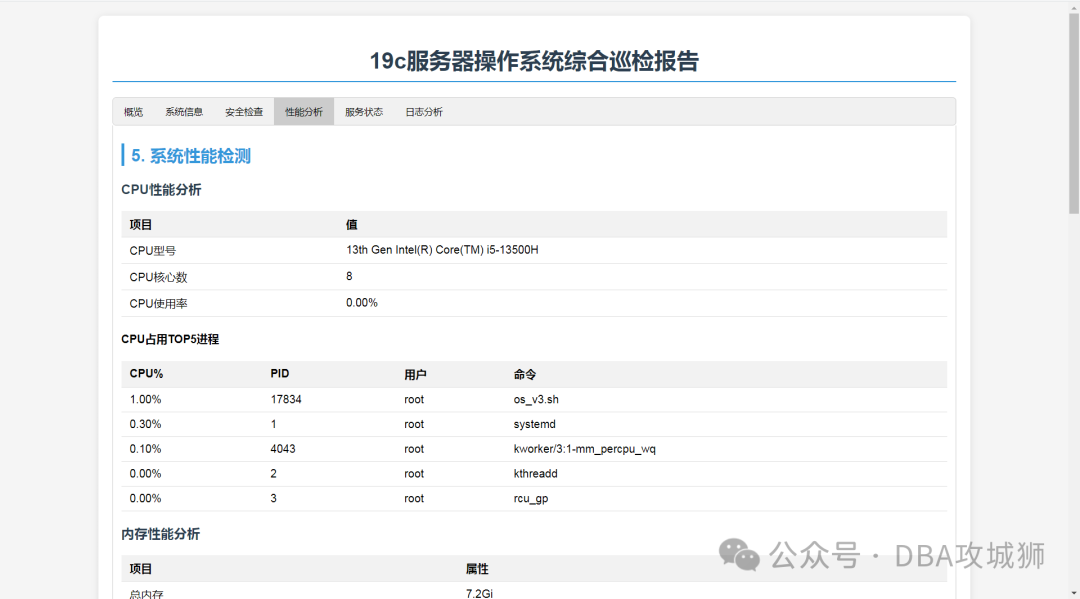Click the CPU占用TOP5进程 subheading
Image resolution: width=1080 pixels, height=599 pixels.
170,339
